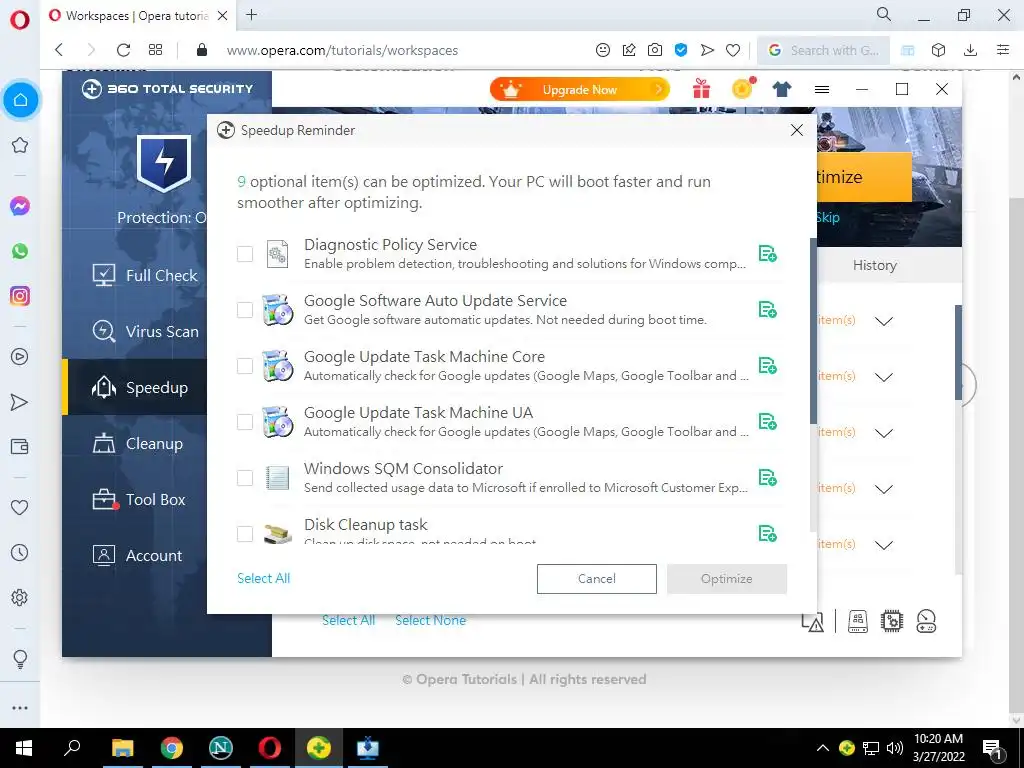Open Opera settings gear in sidebar

click(x=20, y=598)
